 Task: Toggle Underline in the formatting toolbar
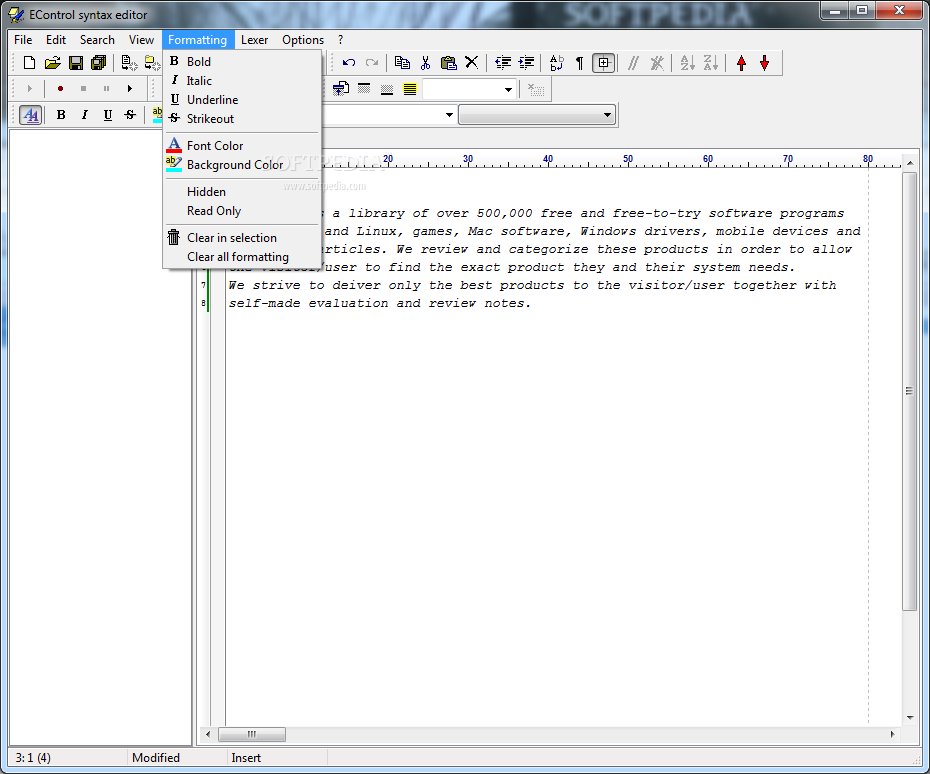[107, 114]
